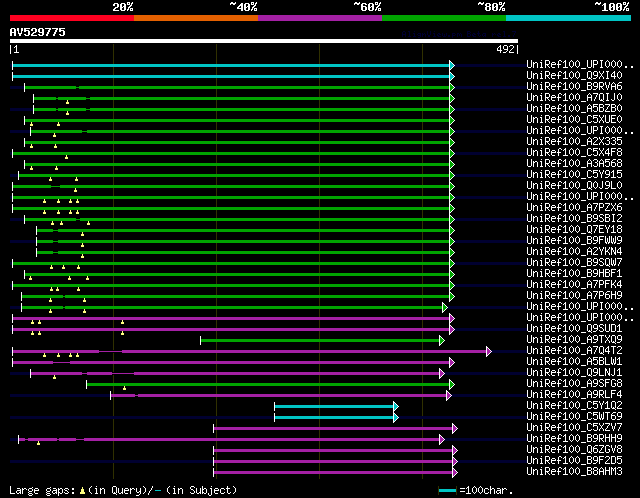Click arrowhead ending the UniRef100_A9SFG8 bar
640x498 pixels.
(x=452, y=384)
